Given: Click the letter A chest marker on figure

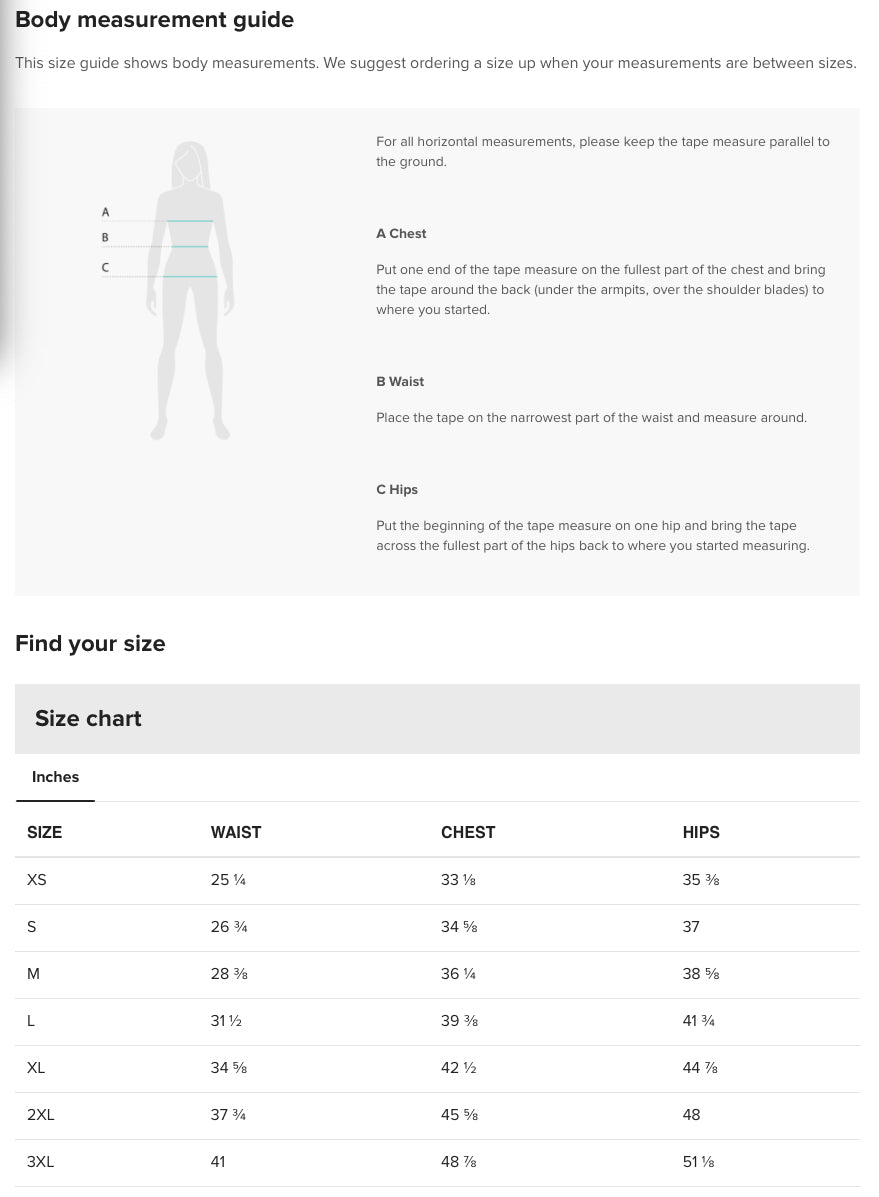Looking at the screenshot, I should pyautogui.click(x=106, y=213).
